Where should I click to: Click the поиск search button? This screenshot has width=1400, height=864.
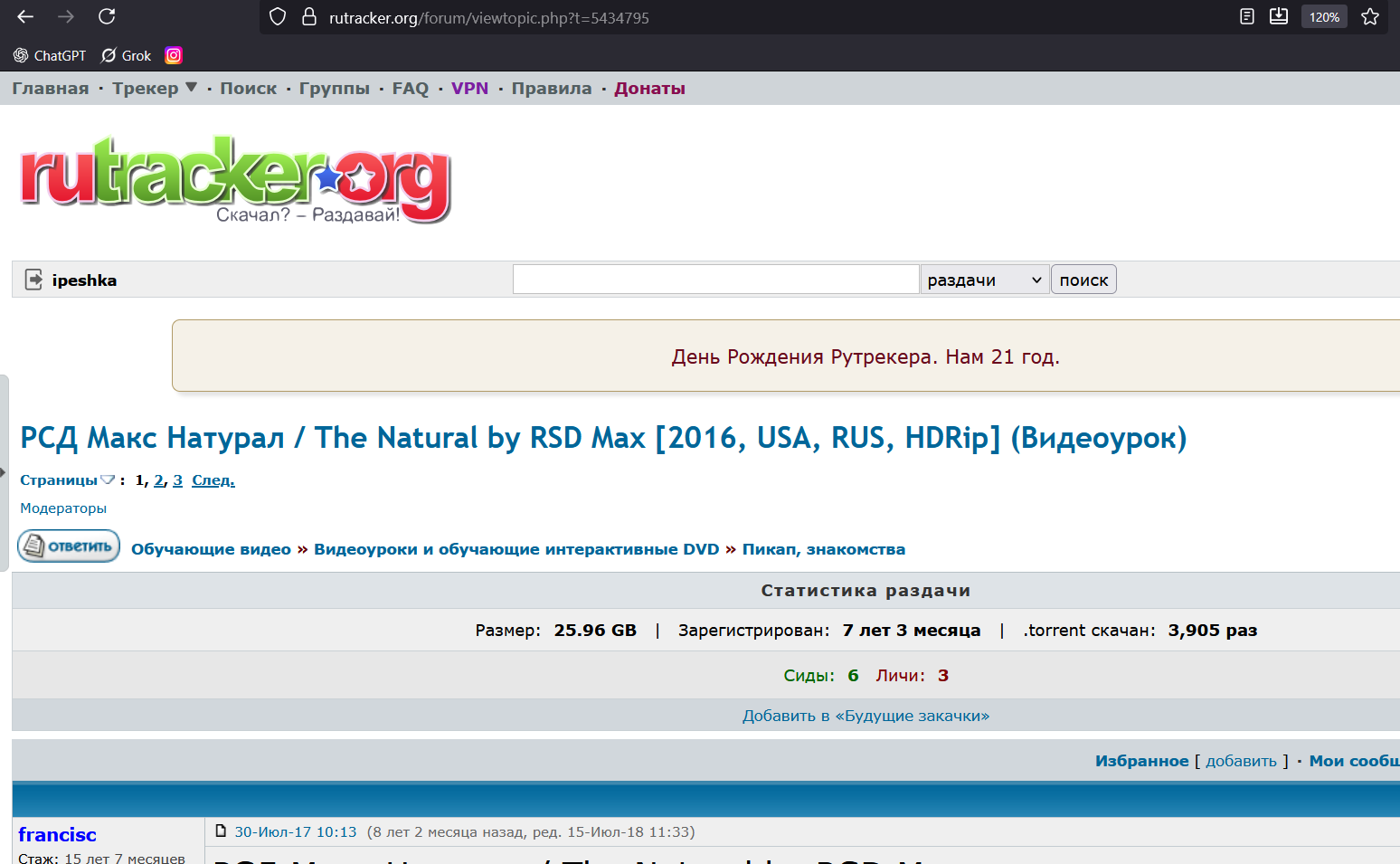[1083, 280]
